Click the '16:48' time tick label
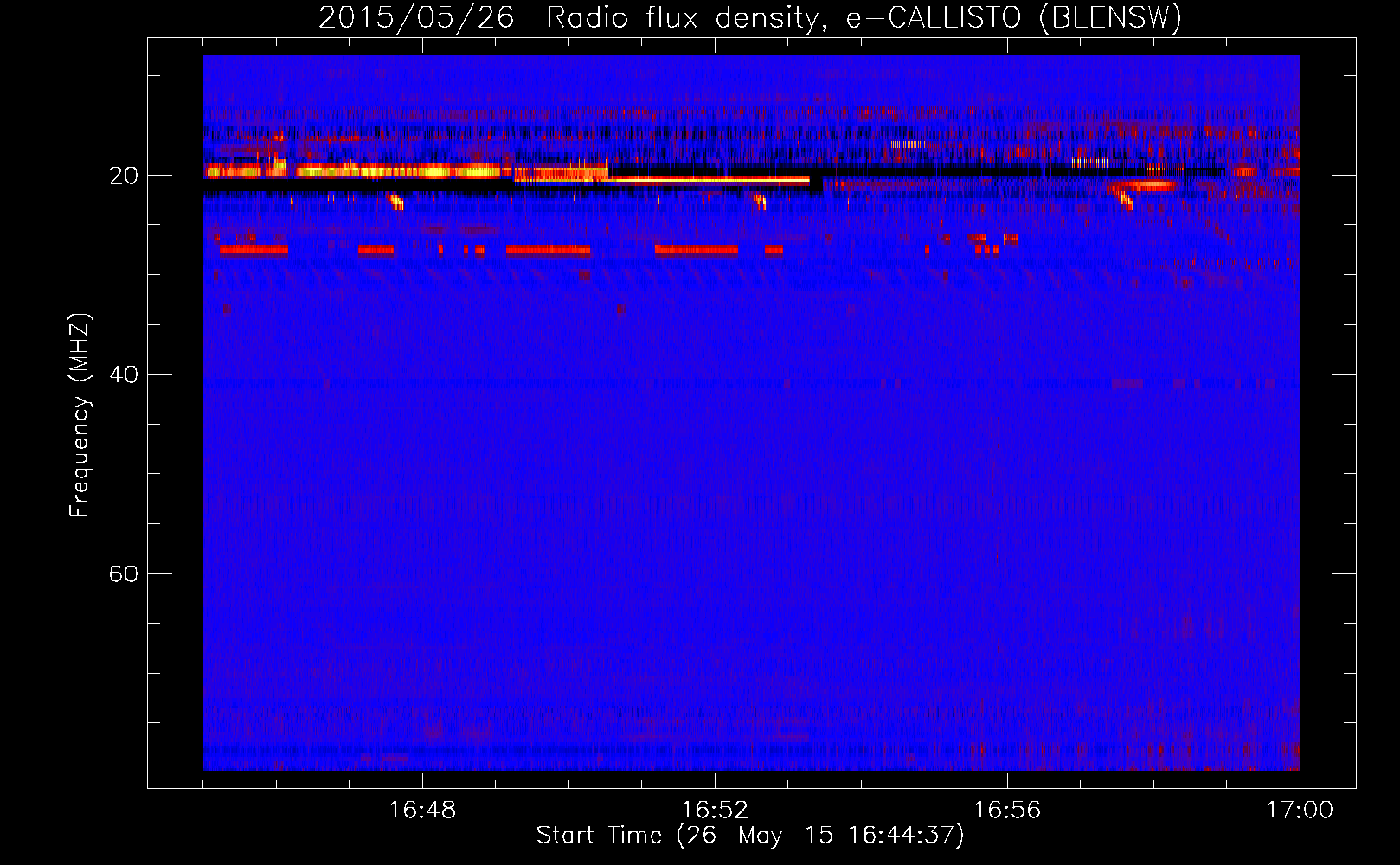 tap(422, 811)
